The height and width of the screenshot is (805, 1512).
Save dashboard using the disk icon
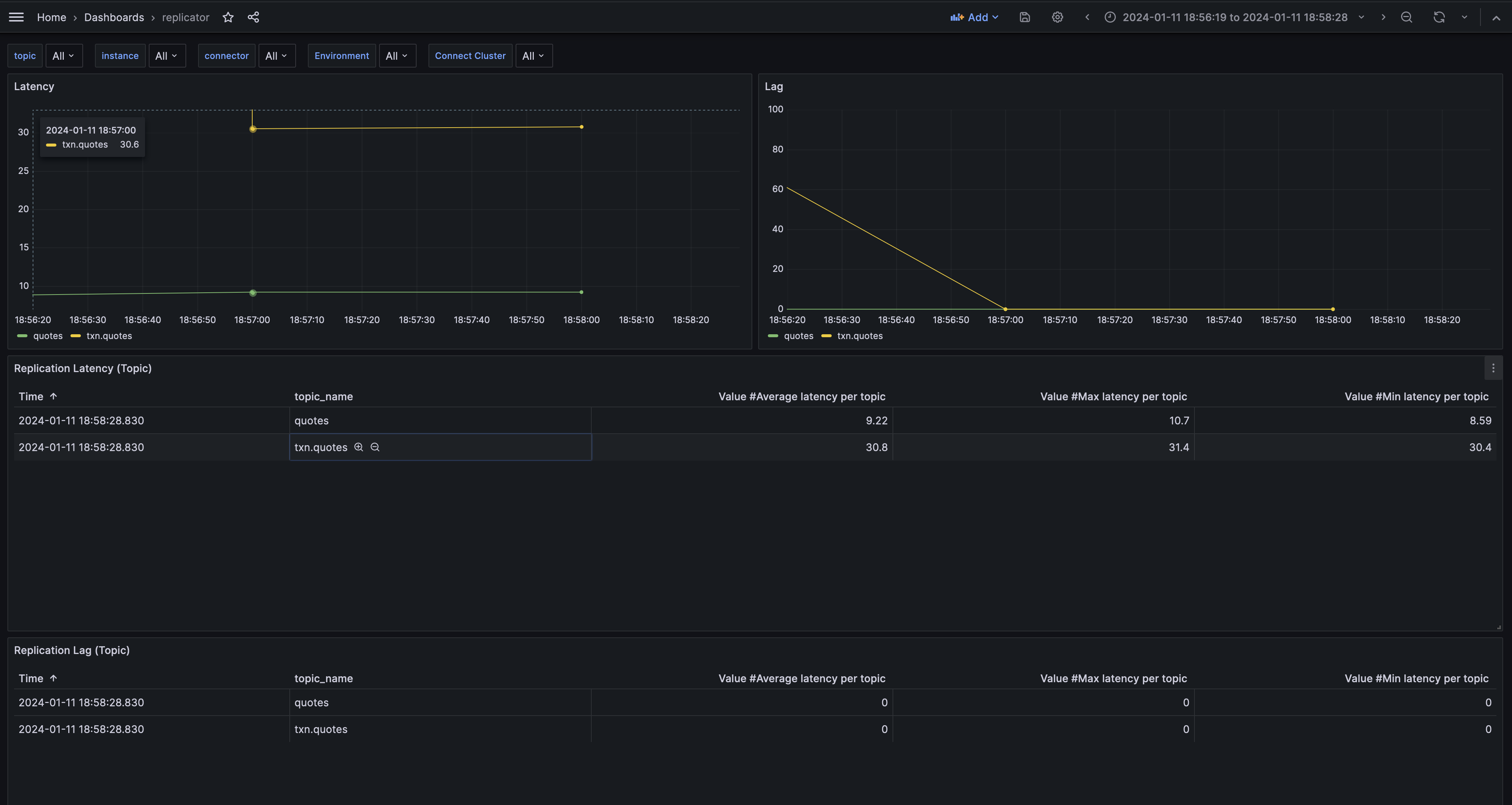point(1025,17)
